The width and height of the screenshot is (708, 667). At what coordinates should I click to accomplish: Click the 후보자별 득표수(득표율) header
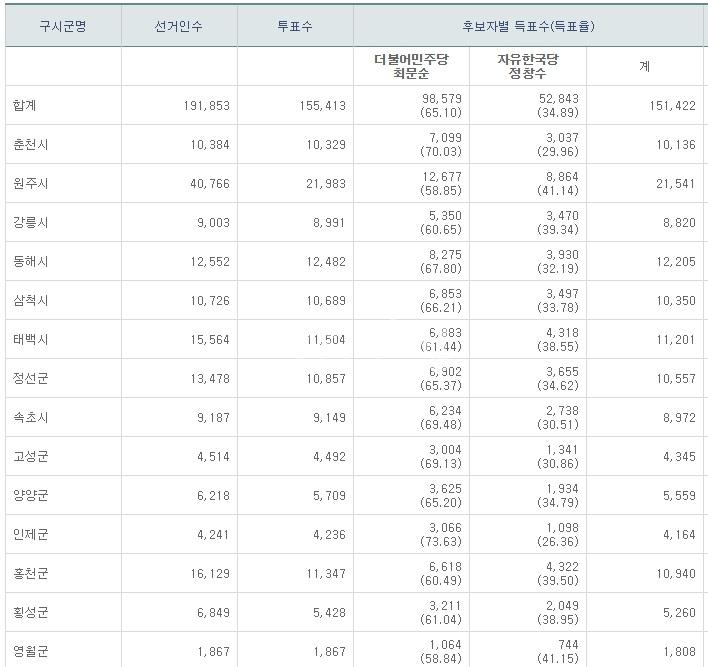tap(528, 26)
